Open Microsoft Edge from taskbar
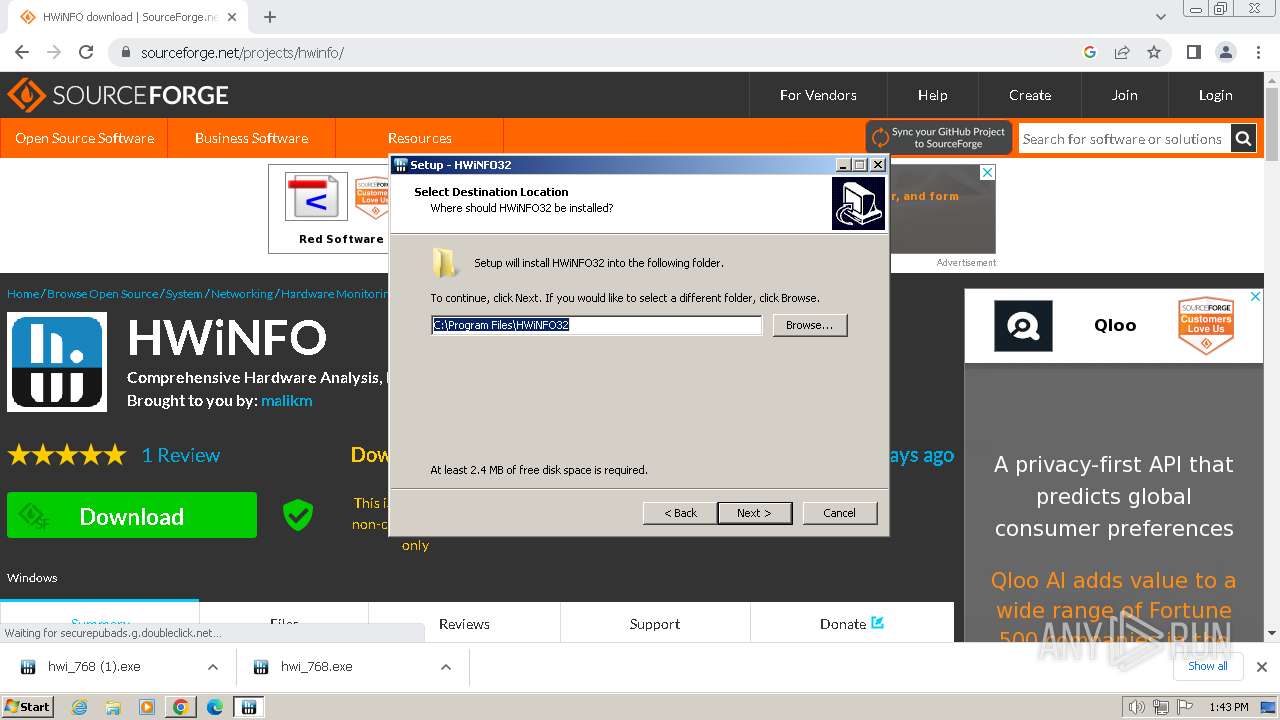This screenshot has width=1280, height=720. point(214,707)
